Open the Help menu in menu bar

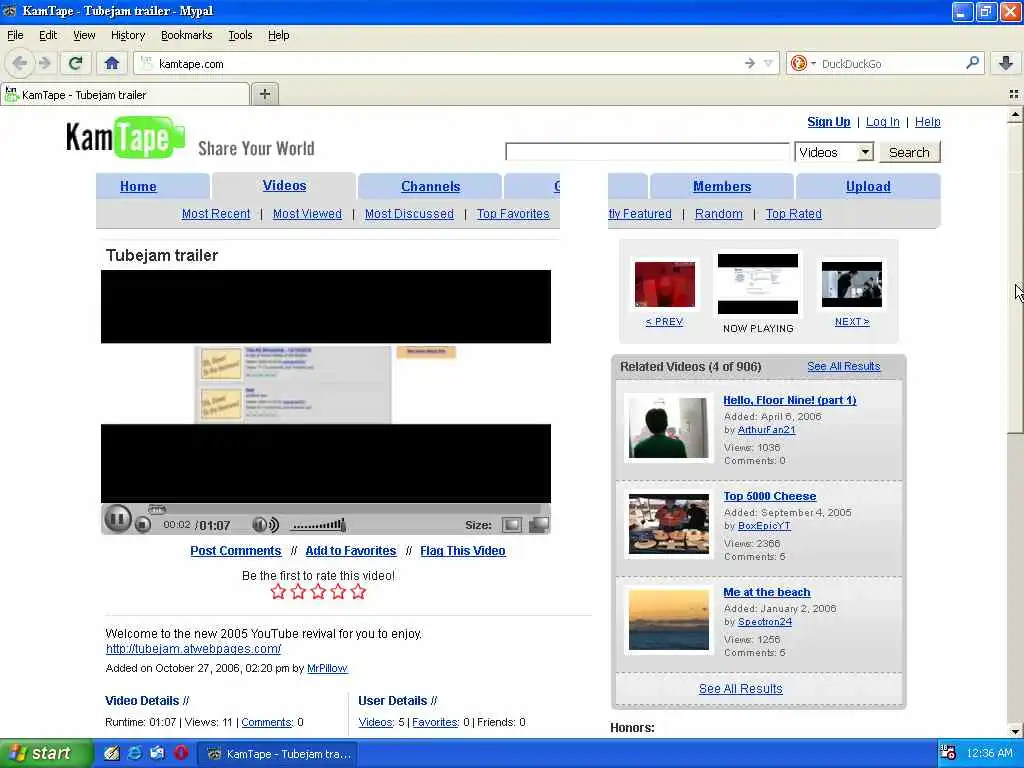pyautogui.click(x=278, y=35)
